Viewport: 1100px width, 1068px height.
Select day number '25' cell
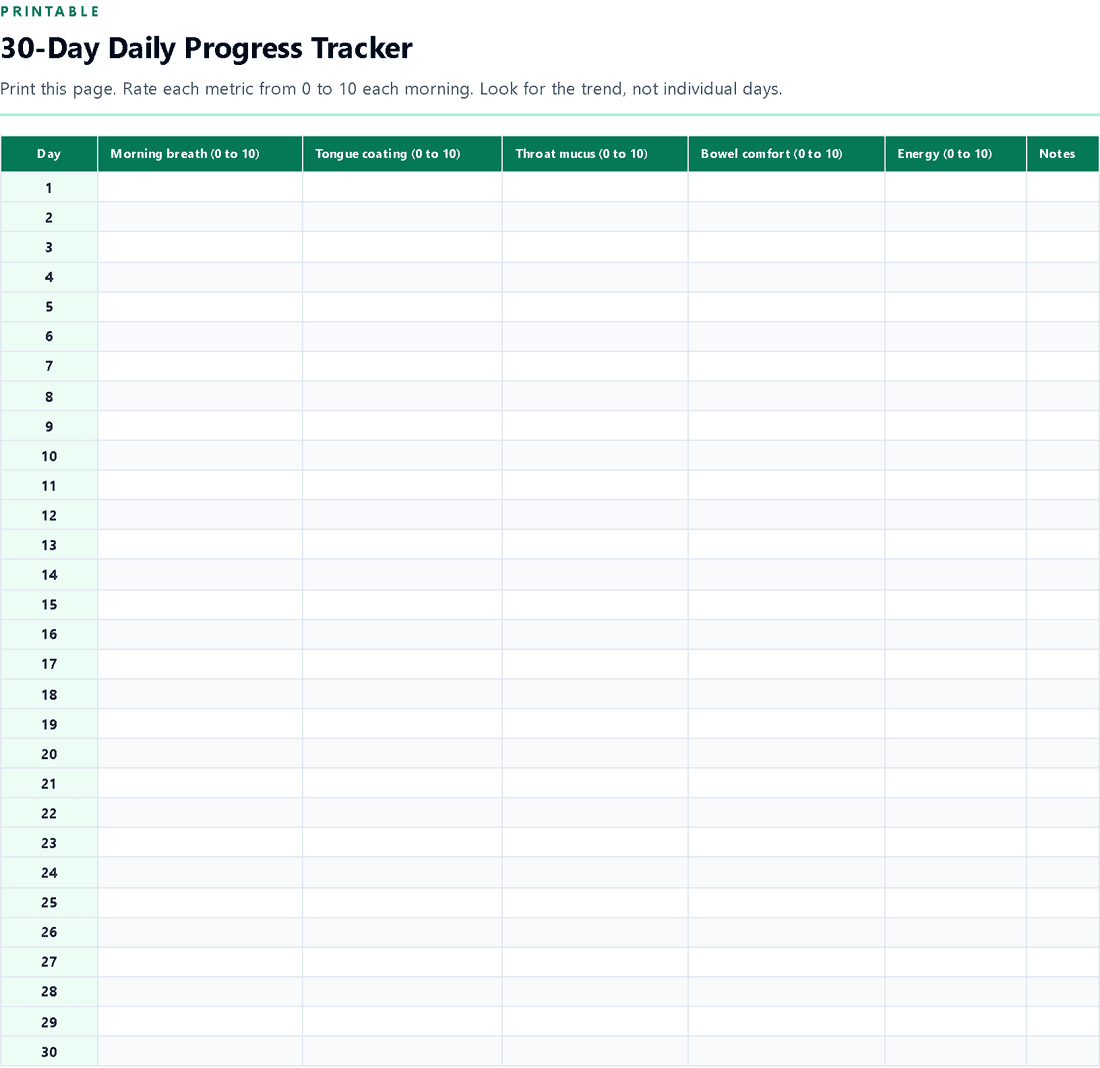pyautogui.click(x=49, y=902)
